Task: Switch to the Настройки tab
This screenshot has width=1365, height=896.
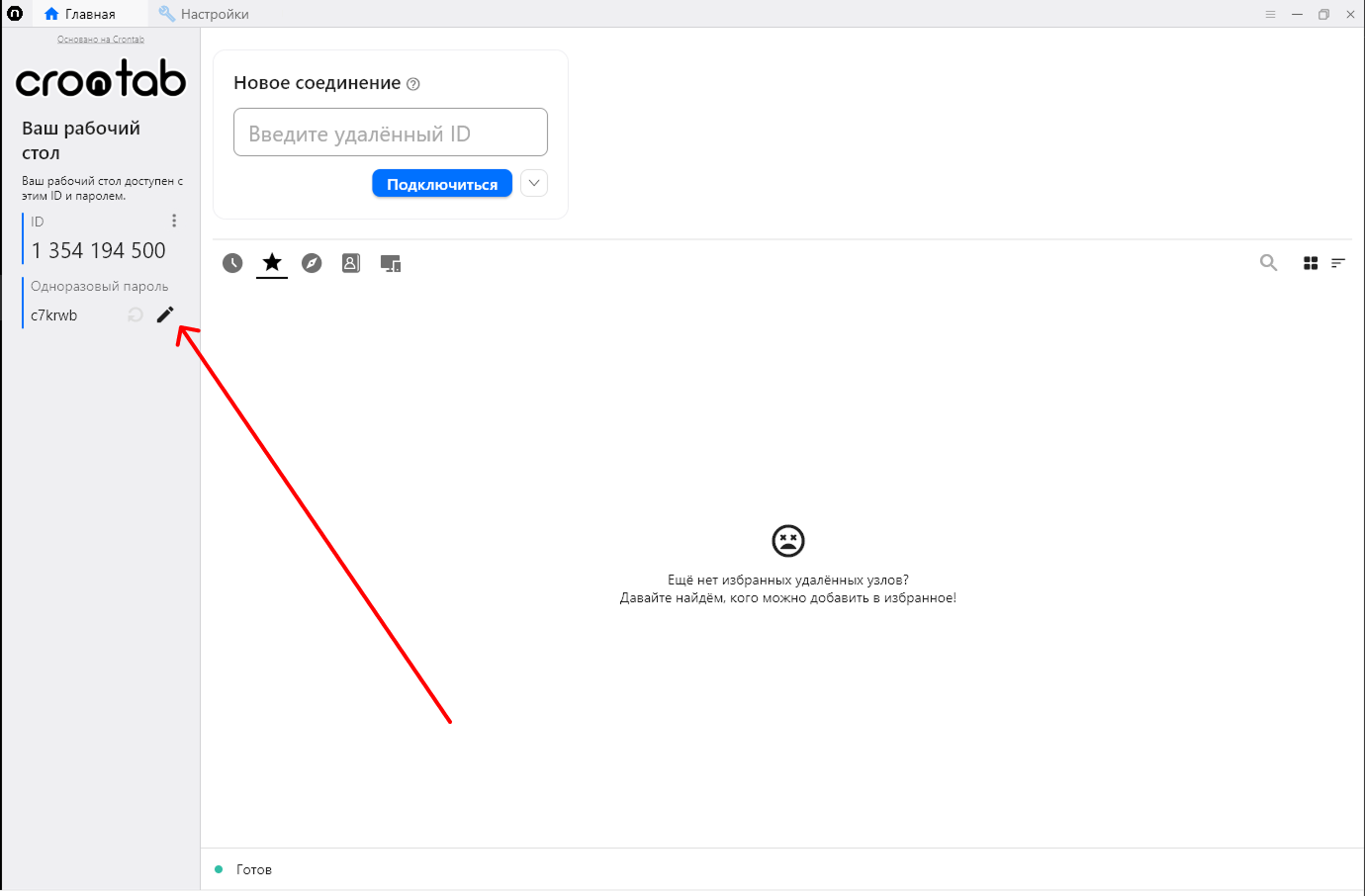Action: coord(204,14)
